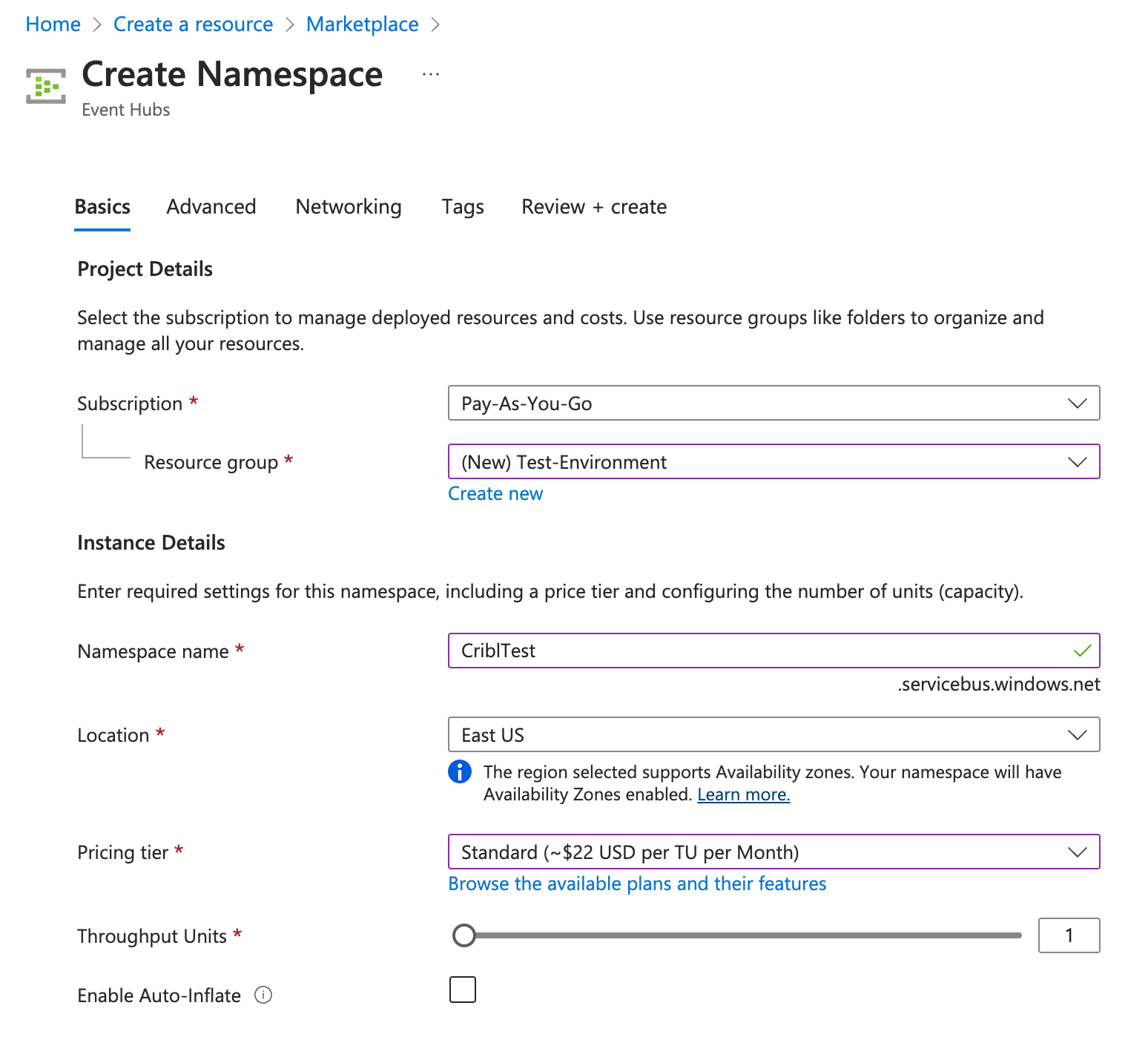Click the Event Hubs subtitle text

pos(125,110)
